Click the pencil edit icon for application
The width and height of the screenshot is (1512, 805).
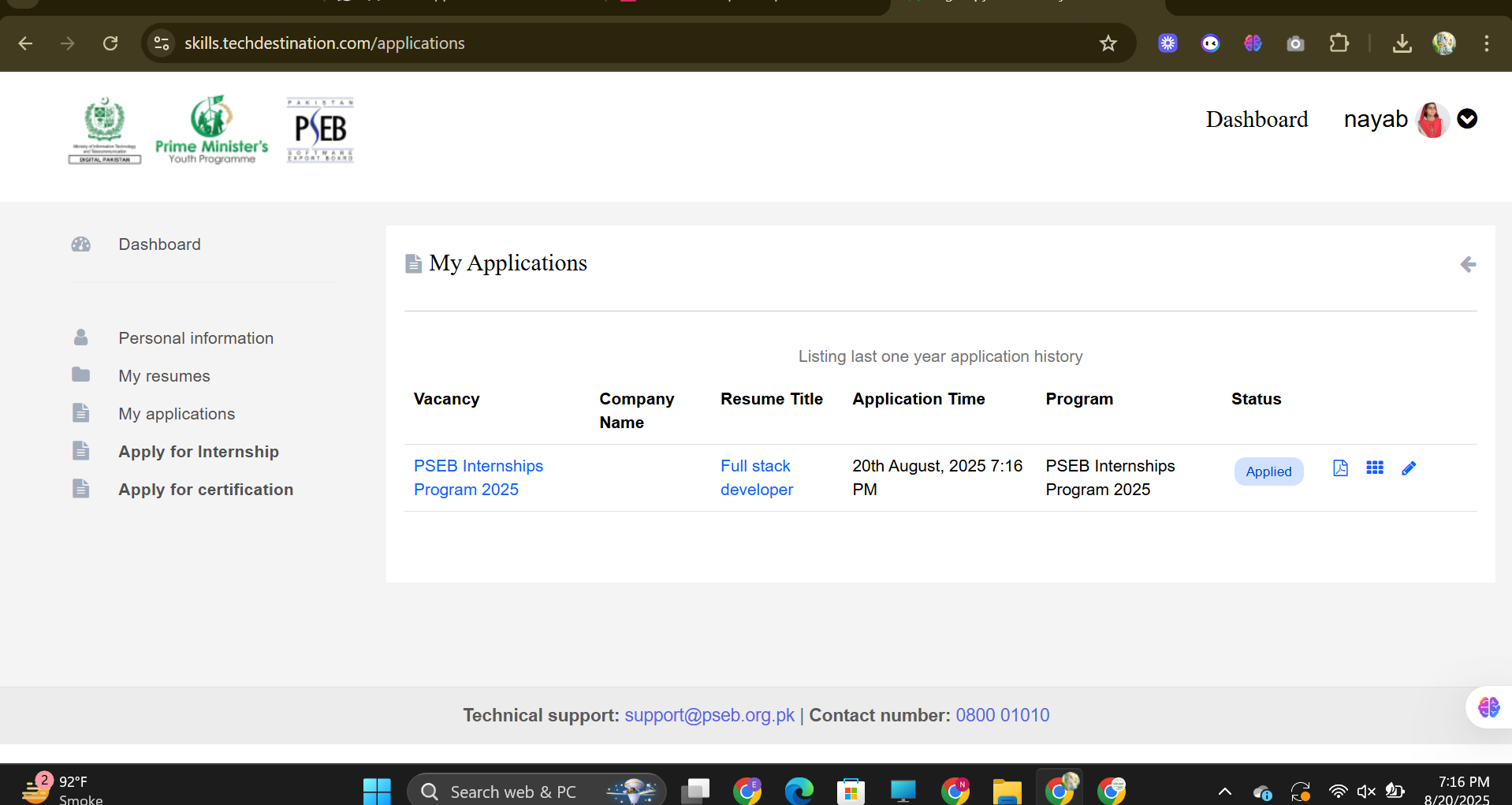point(1409,468)
